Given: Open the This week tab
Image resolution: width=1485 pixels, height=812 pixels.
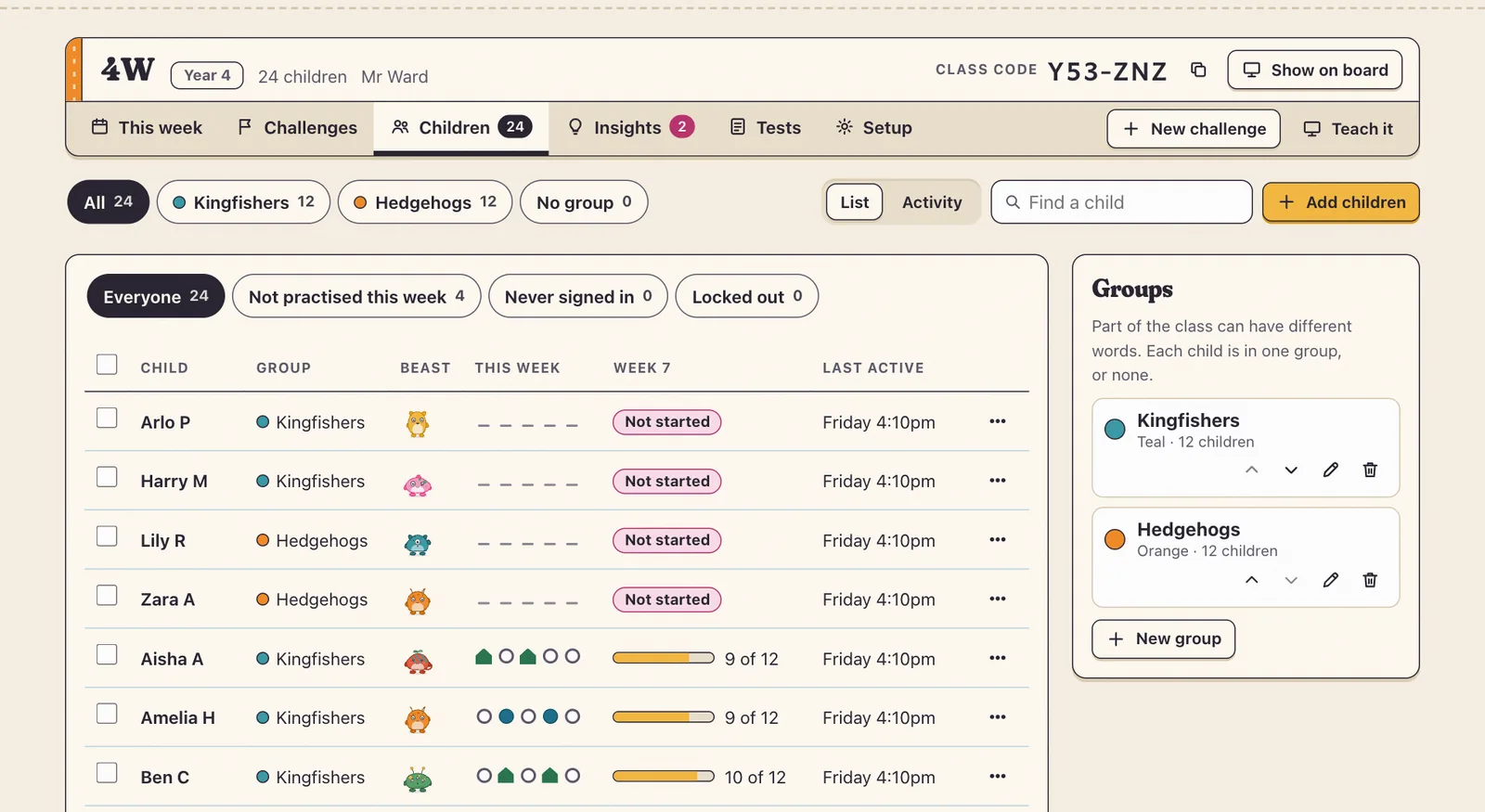Looking at the screenshot, I should click(147, 128).
